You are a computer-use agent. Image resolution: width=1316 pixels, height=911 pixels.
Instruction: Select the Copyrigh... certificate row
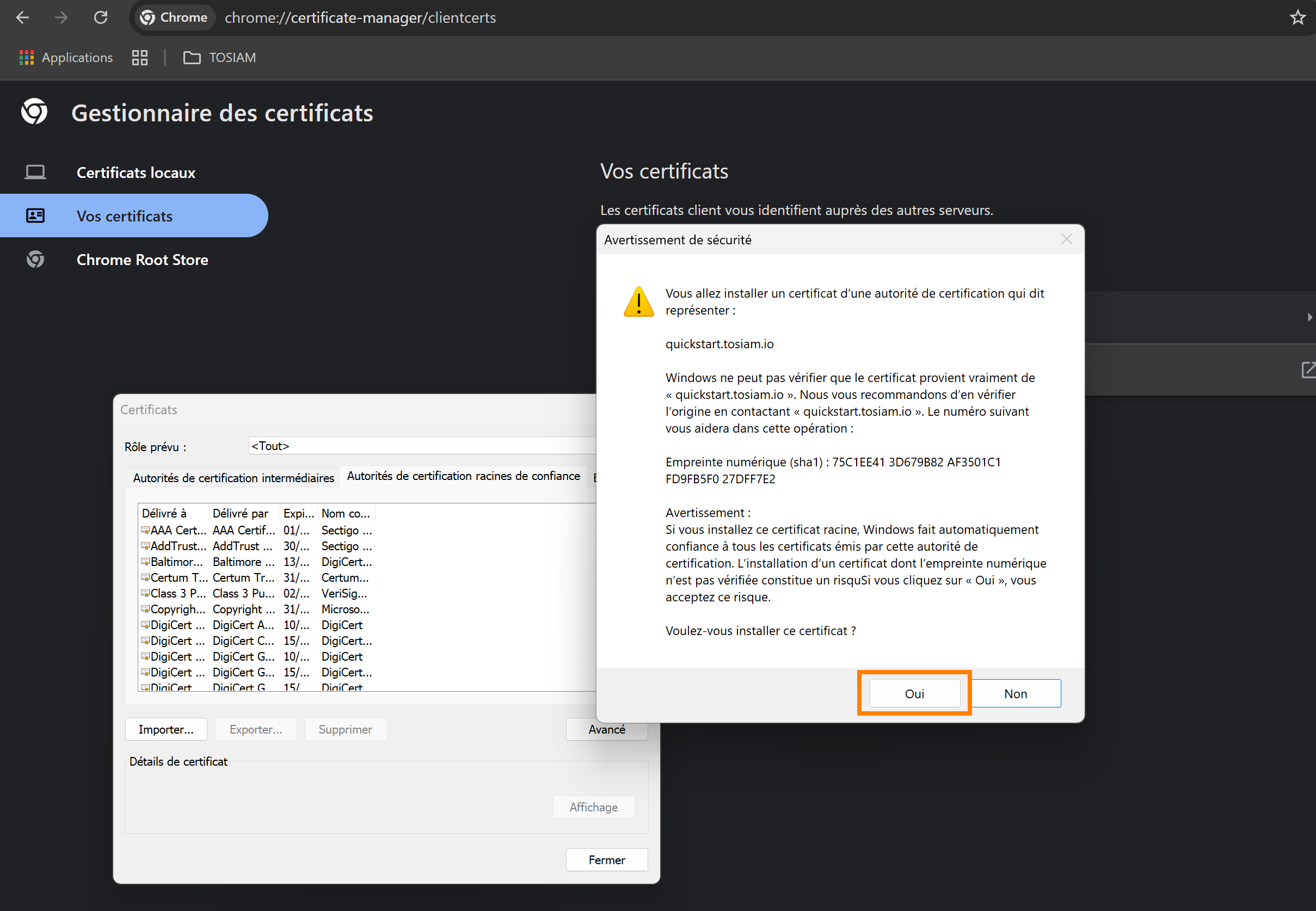[x=257, y=609]
